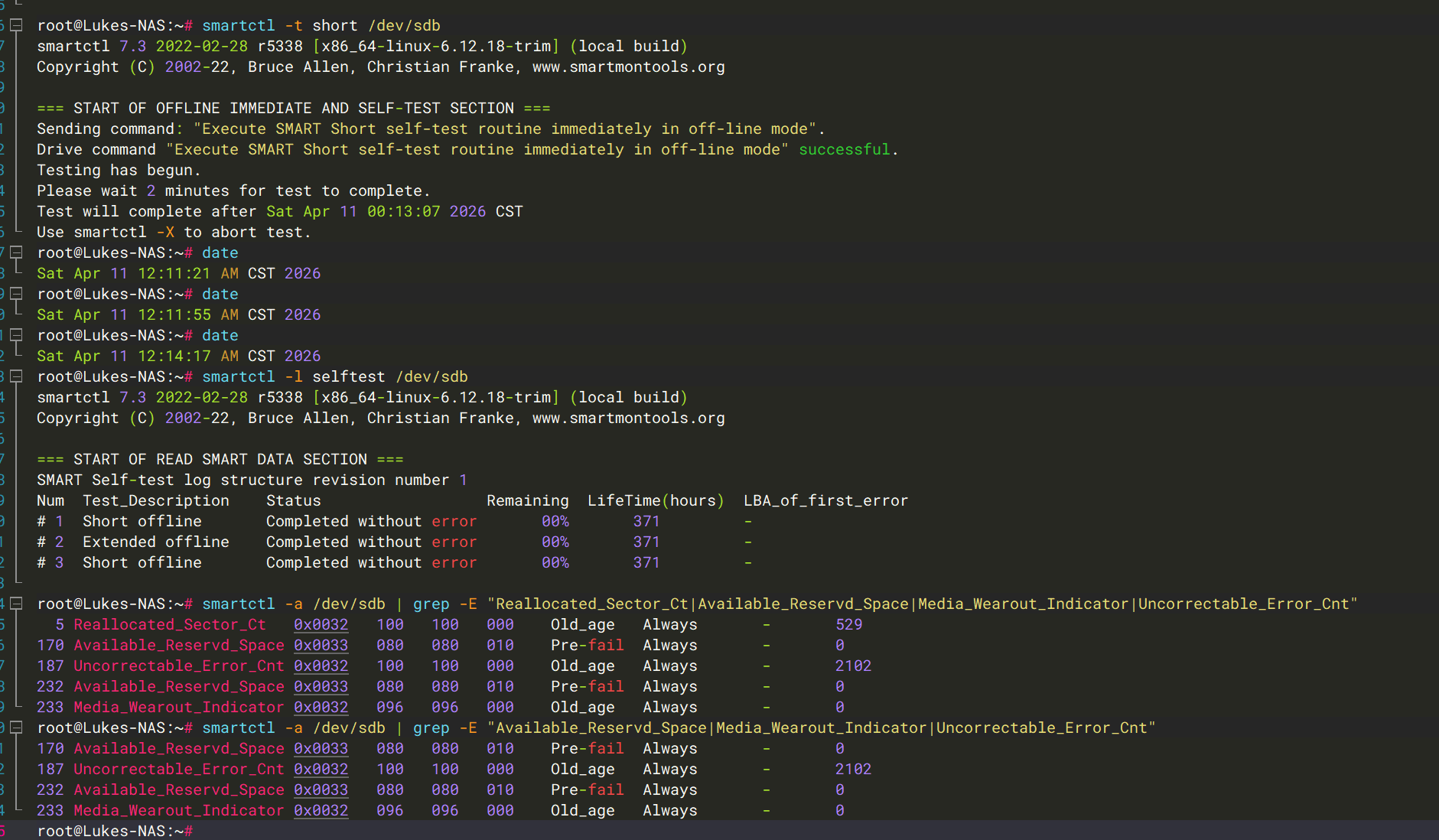The width and height of the screenshot is (1439, 840).
Task: Fold the grep block containing Reallocated_Sector_Ct
Action: tap(16, 604)
